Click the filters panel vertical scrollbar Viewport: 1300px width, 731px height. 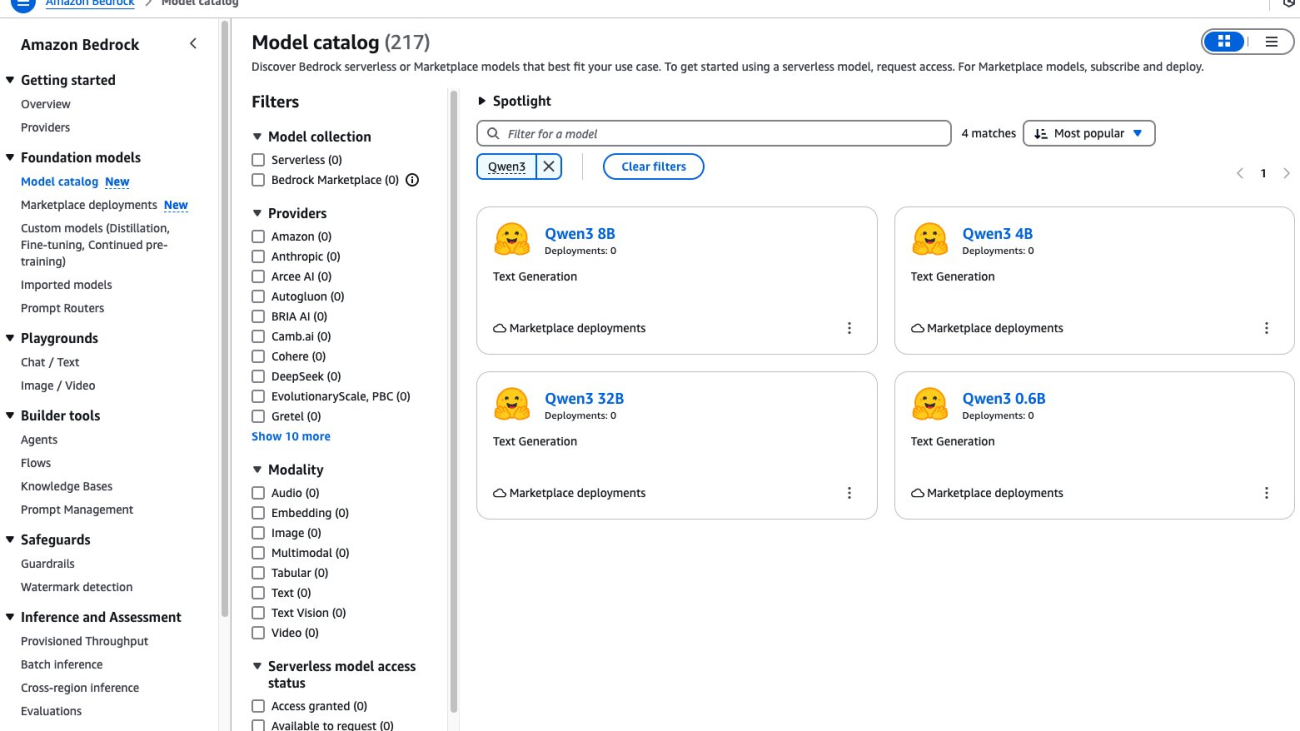click(455, 400)
